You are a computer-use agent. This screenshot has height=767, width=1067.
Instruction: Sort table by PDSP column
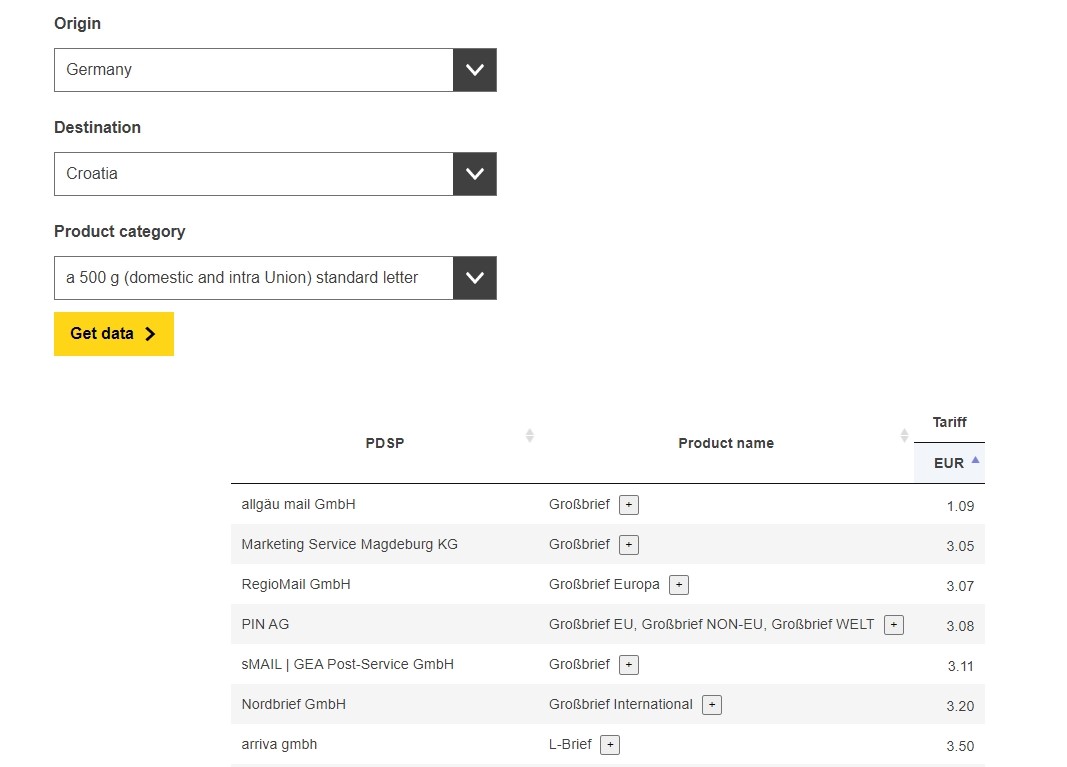point(529,436)
